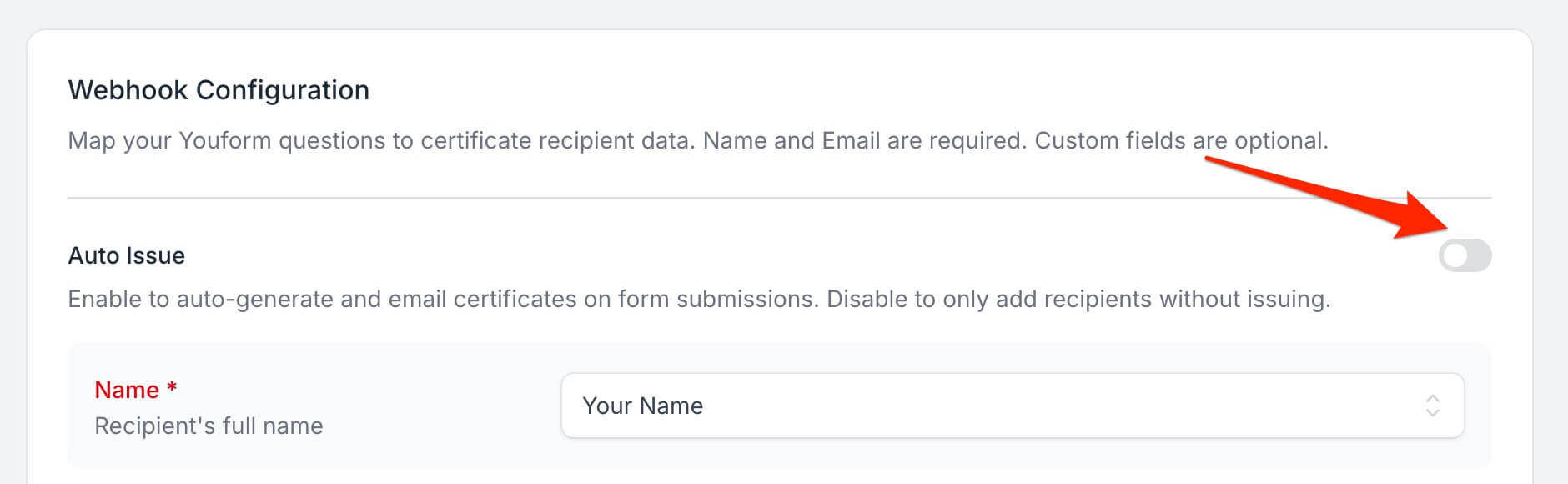Click the divider line below the description

click(x=780, y=198)
